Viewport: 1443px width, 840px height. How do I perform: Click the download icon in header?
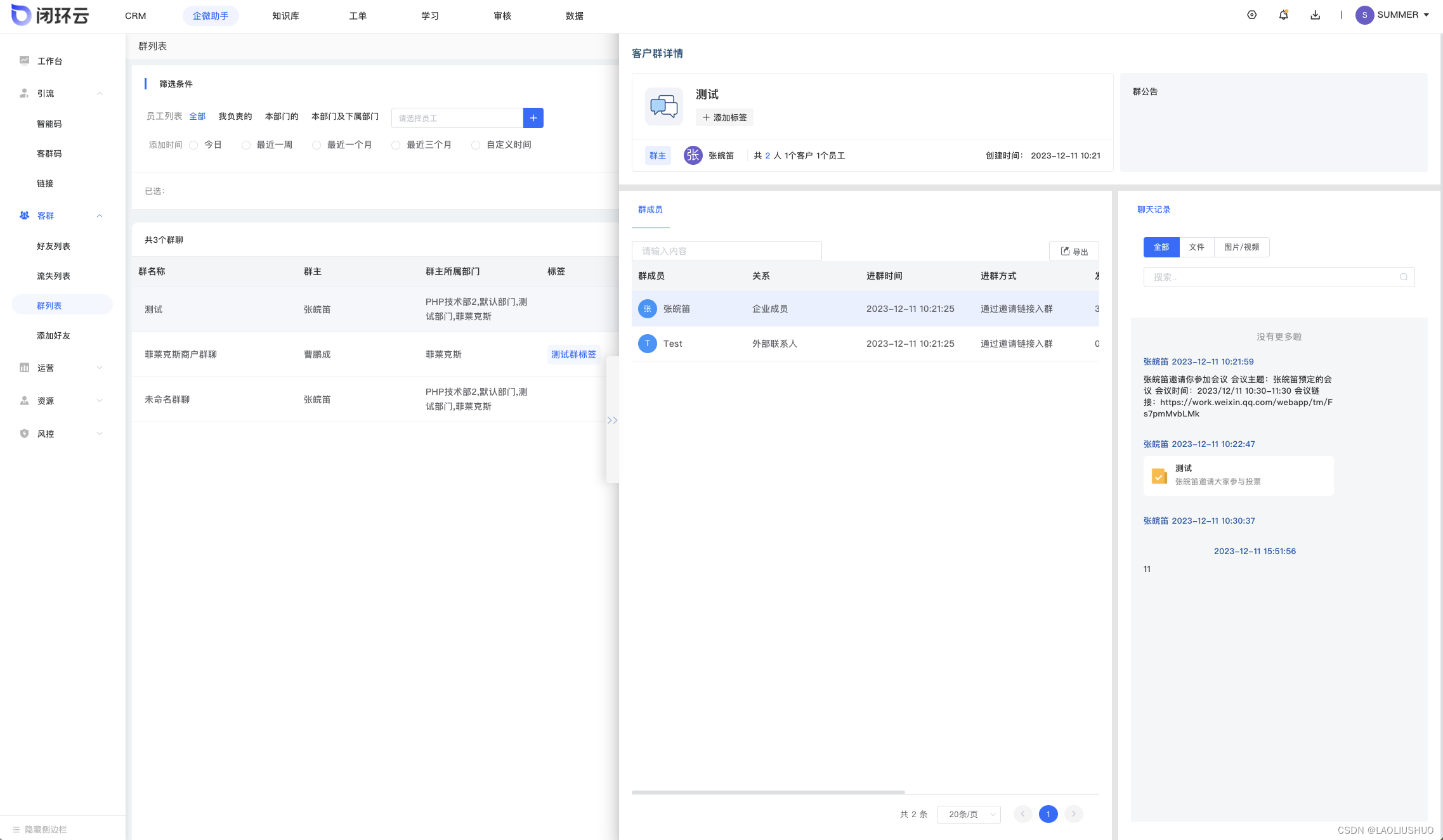tap(1315, 15)
